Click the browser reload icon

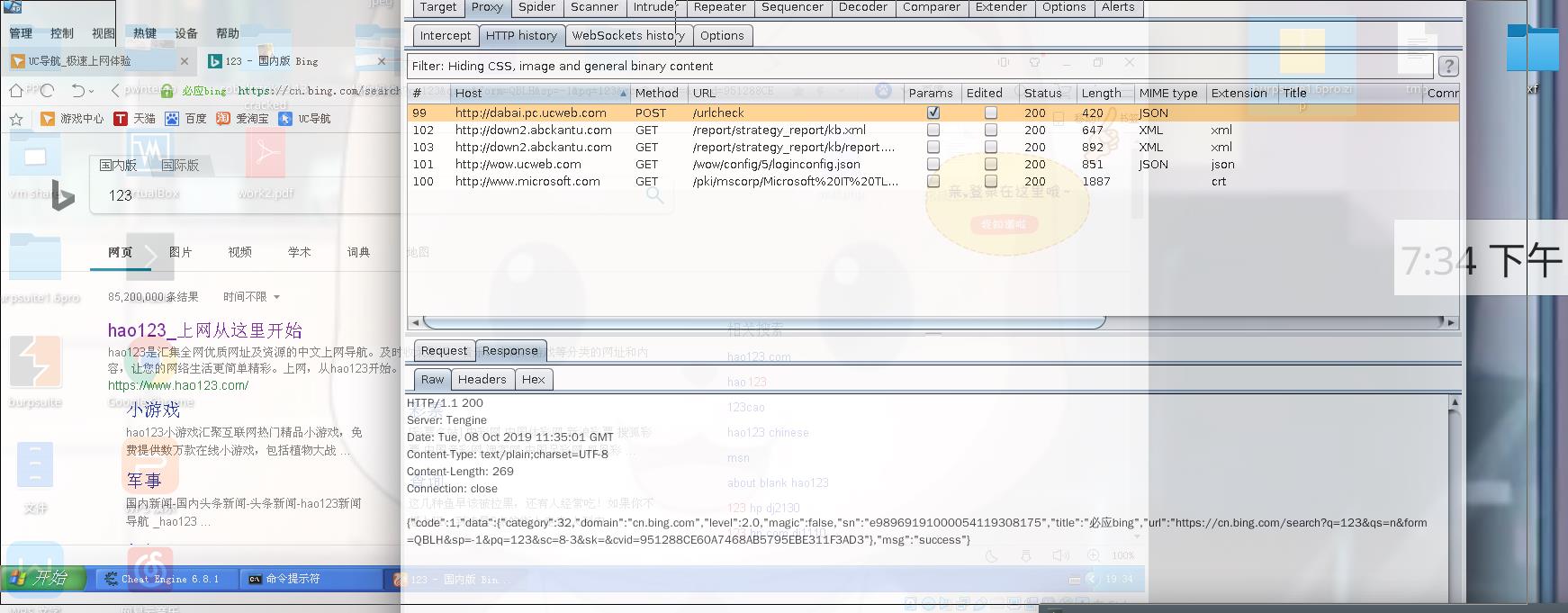[48, 90]
